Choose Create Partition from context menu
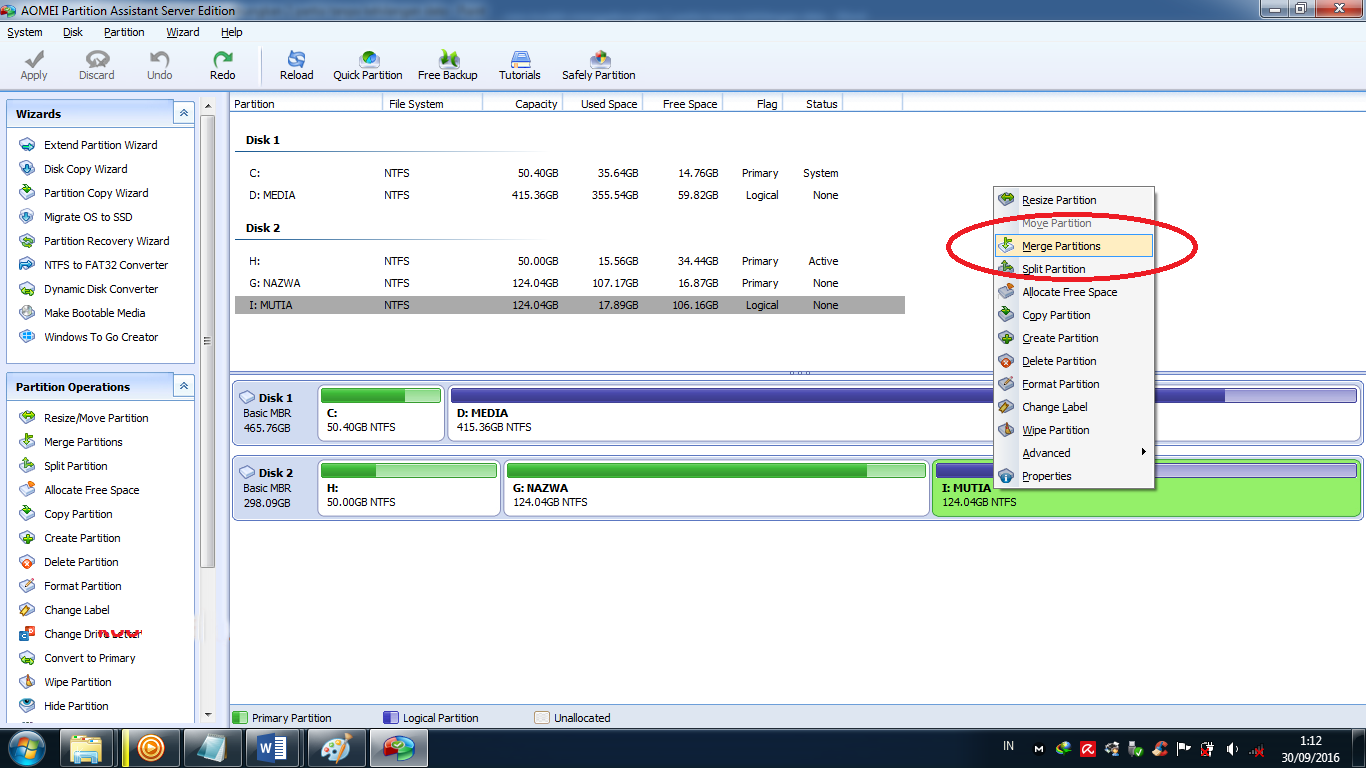This screenshot has height=768, width=1366. (x=1075, y=338)
